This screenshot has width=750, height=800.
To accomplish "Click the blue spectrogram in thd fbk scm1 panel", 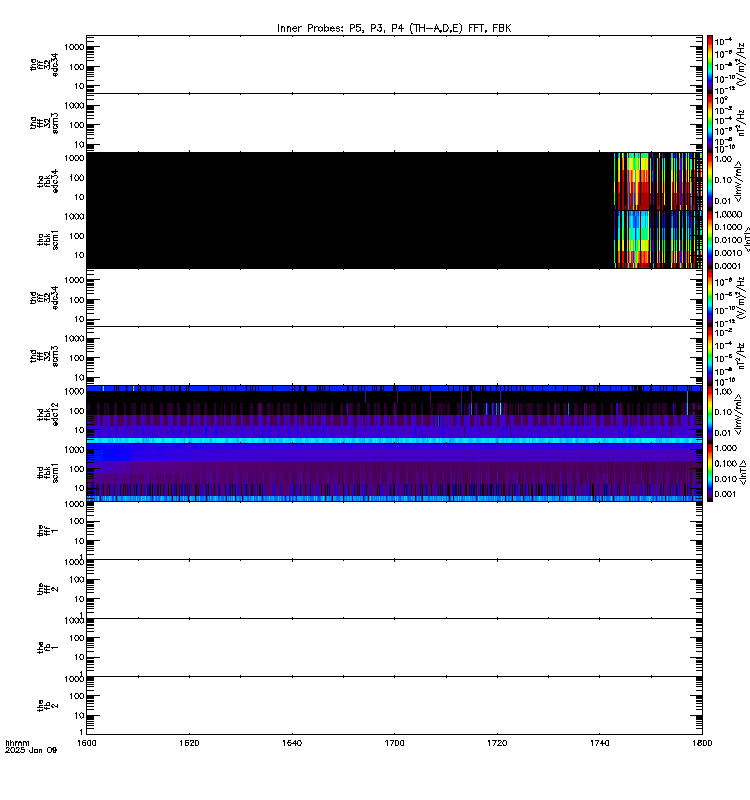I will pyautogui.click(x=394, y=472).
